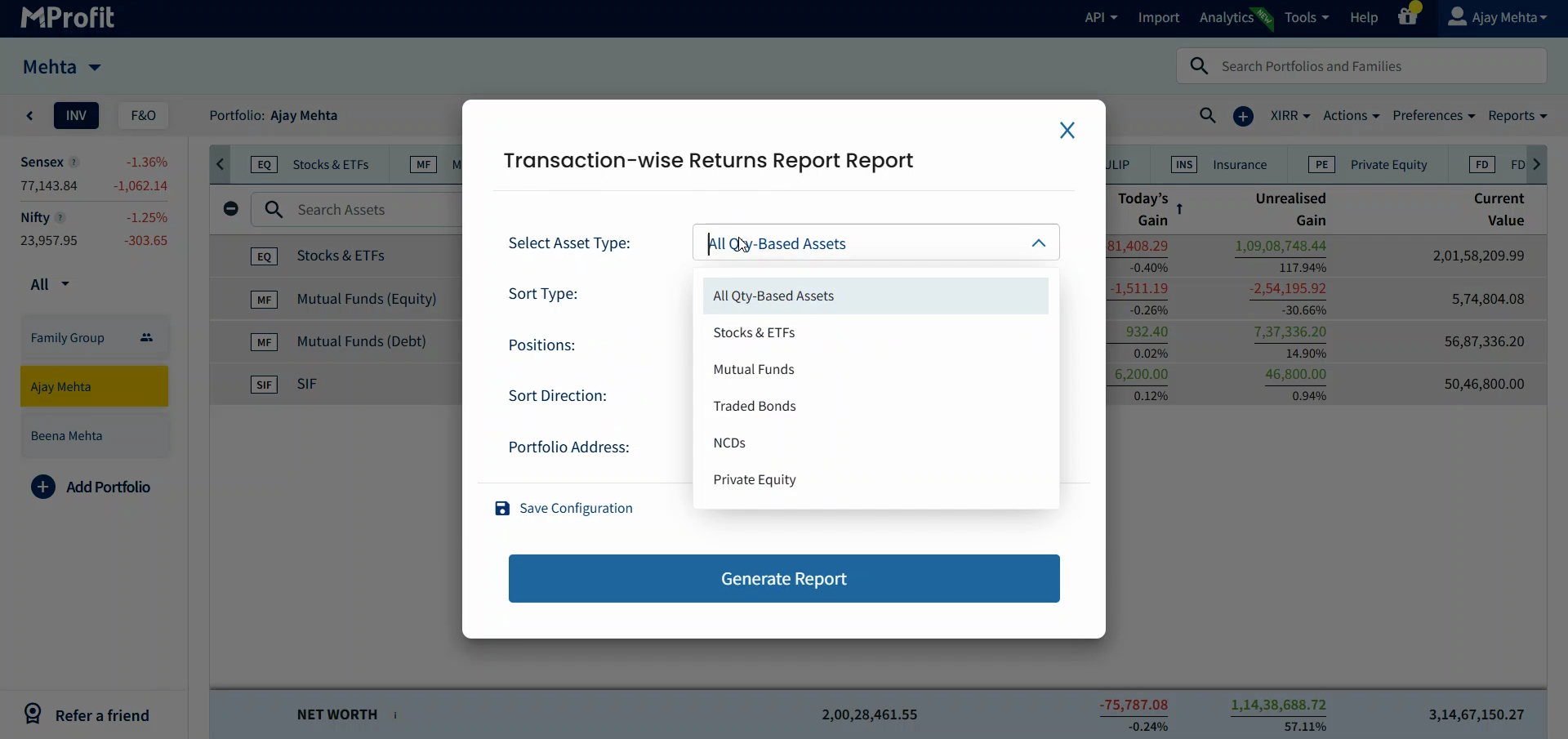Click the add asset plus icon

1243,117
